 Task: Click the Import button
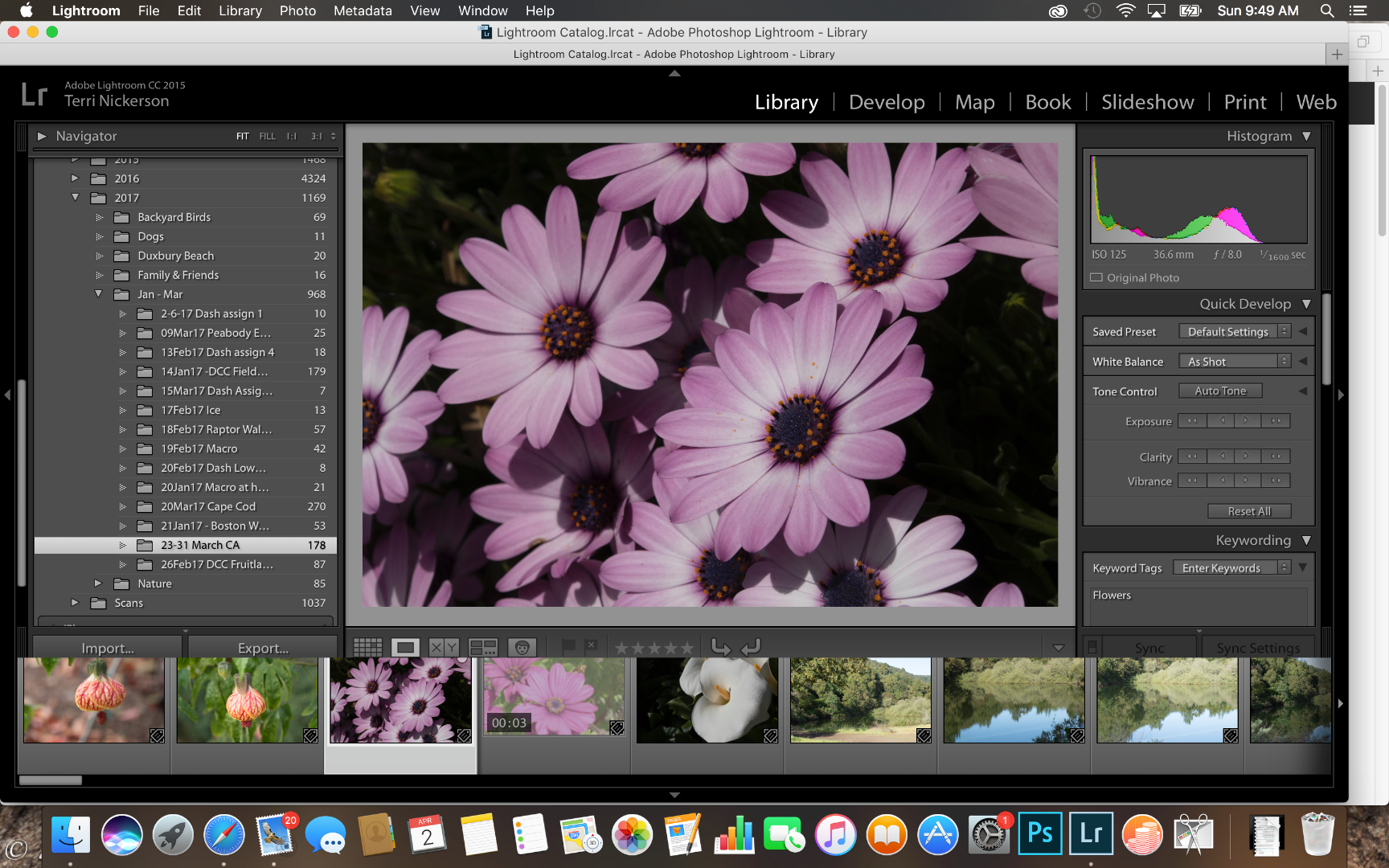point(108,648)
